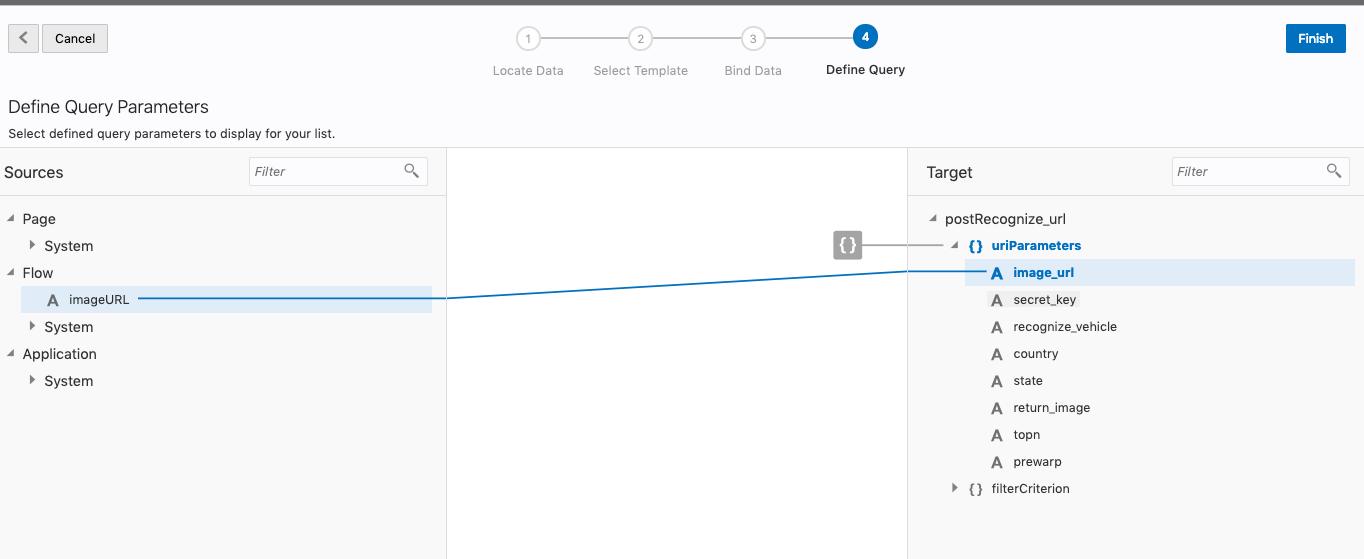The image size is (1364, 559).
Task: Select the return_image target parameter
Action: pyautogui.click(x=1051, y=408)
